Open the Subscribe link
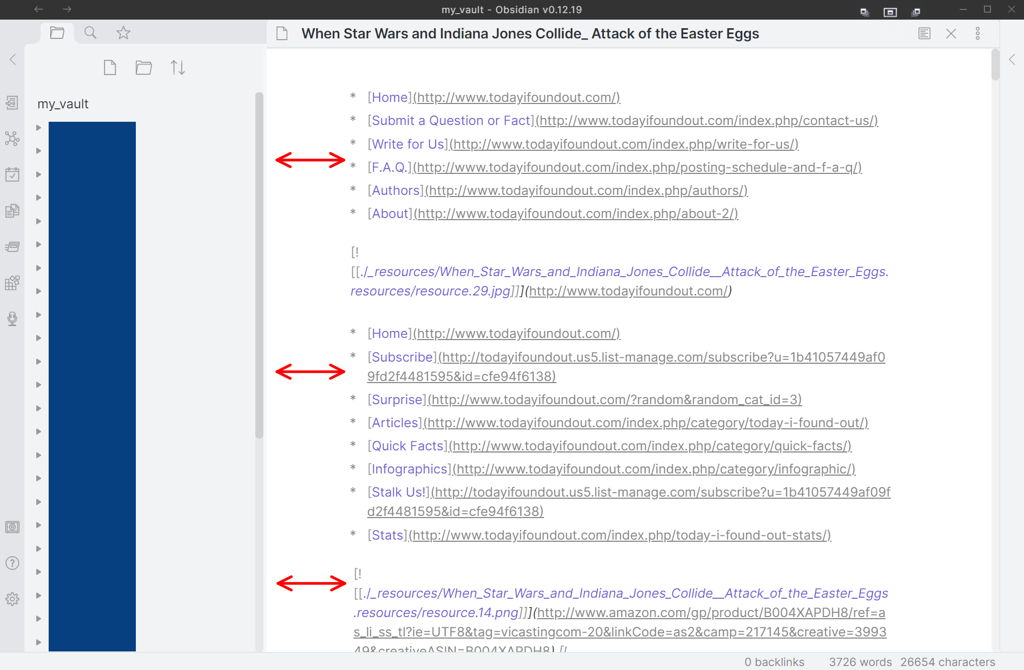The height and width of the screenshot is (670, 1024). click(x=402, y=358)
